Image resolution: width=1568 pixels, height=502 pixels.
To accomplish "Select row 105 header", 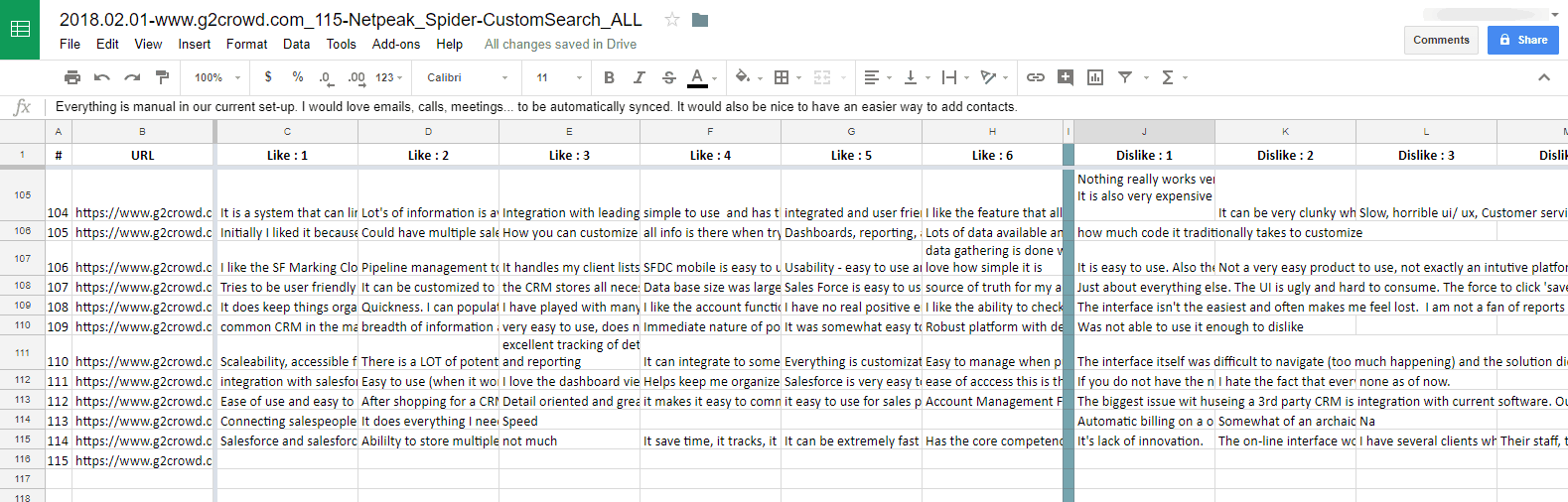I will pyautogui.click(x=22, y=195).
